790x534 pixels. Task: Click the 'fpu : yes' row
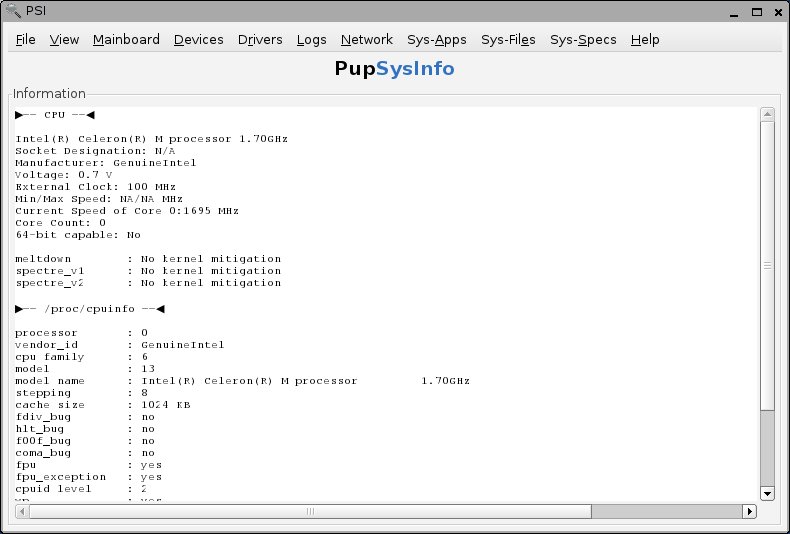pos(89,465)
